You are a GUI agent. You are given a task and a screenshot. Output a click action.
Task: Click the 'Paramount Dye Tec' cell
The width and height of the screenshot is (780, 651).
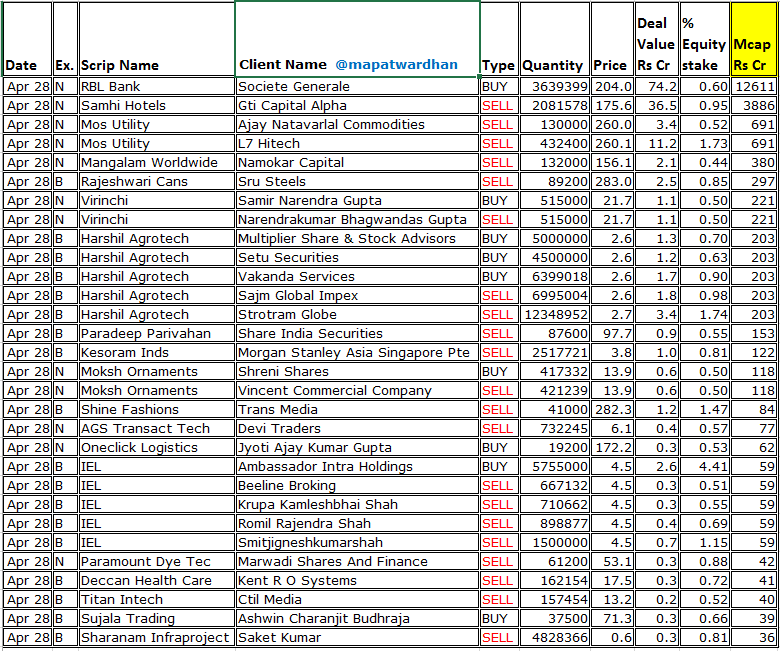pos(156,561)
